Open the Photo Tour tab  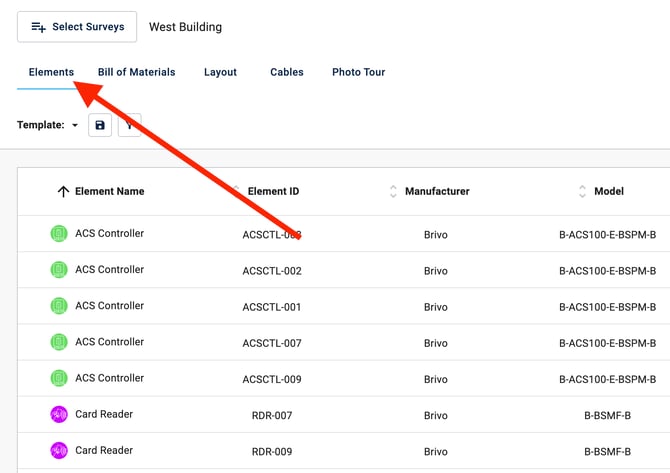[358, 72]
